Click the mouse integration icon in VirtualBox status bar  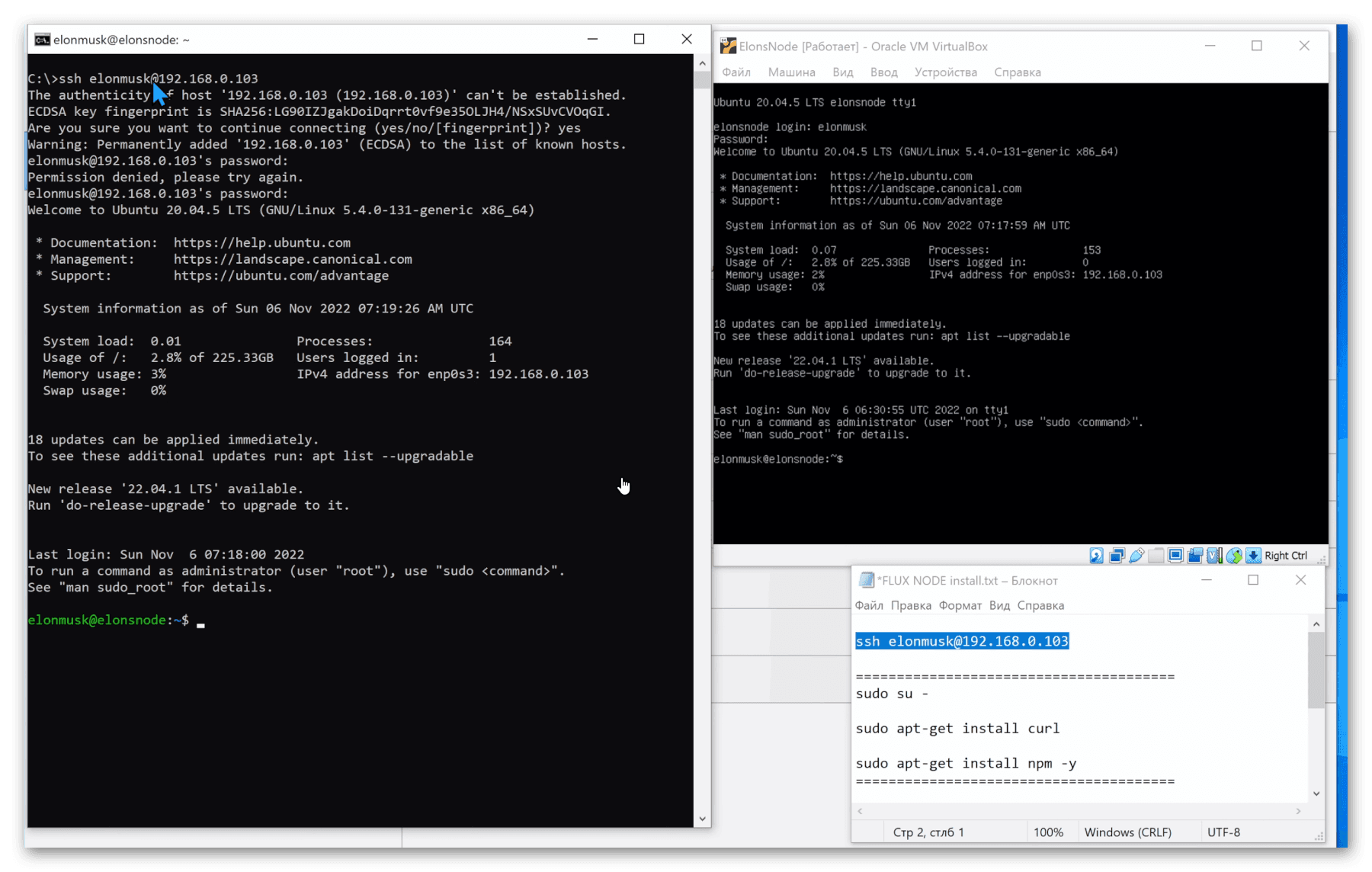tap(1234, 556)
